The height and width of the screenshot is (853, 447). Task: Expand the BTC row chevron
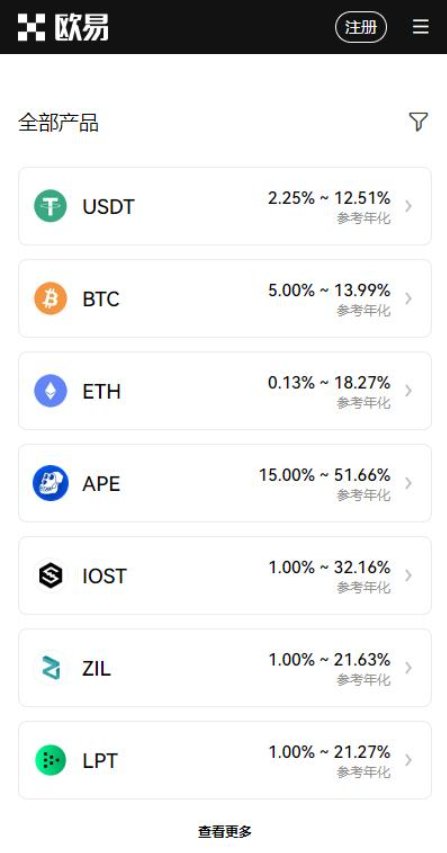point(408,298)
